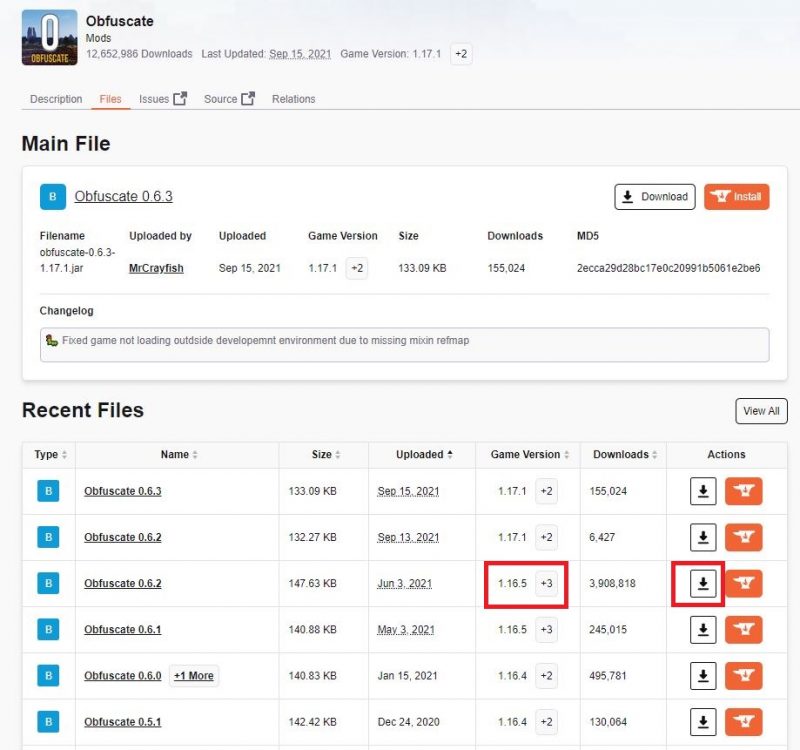800x750 pixels.
Task: Sort recent files by Downloads column
Action: click(x=626, y=454)
